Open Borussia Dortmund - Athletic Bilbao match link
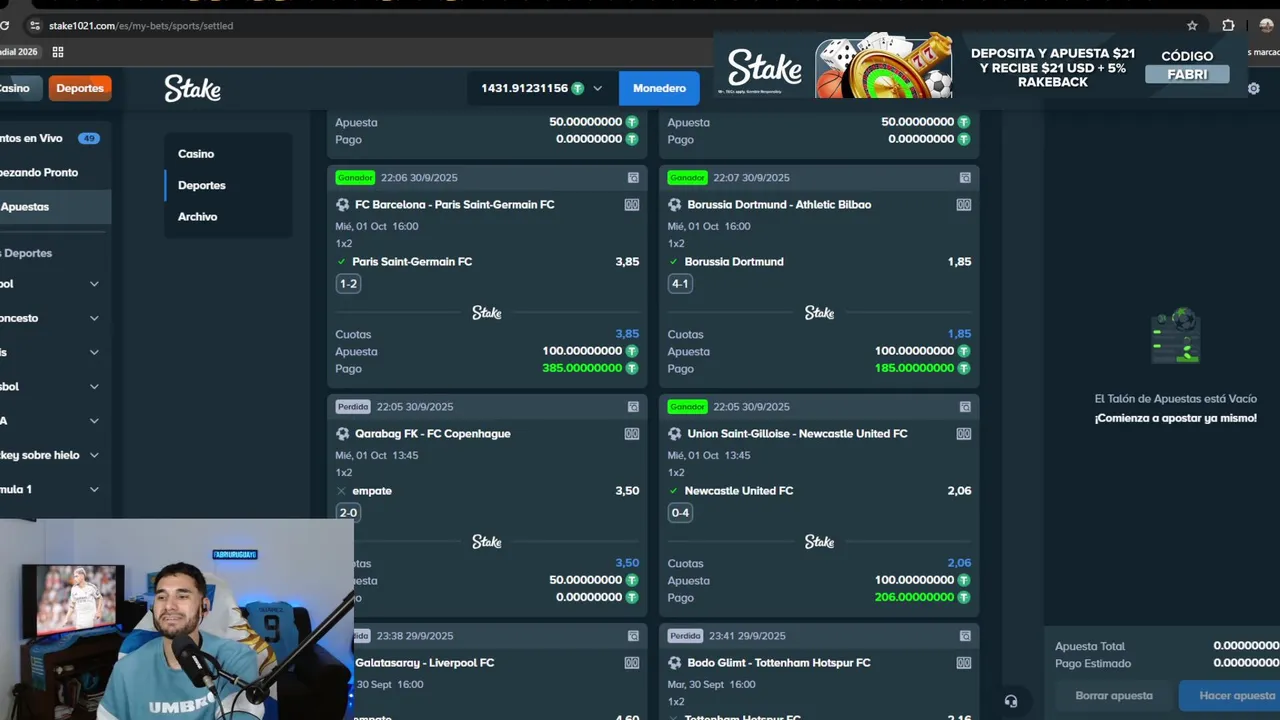1280x720 pixels. point(779,204)
